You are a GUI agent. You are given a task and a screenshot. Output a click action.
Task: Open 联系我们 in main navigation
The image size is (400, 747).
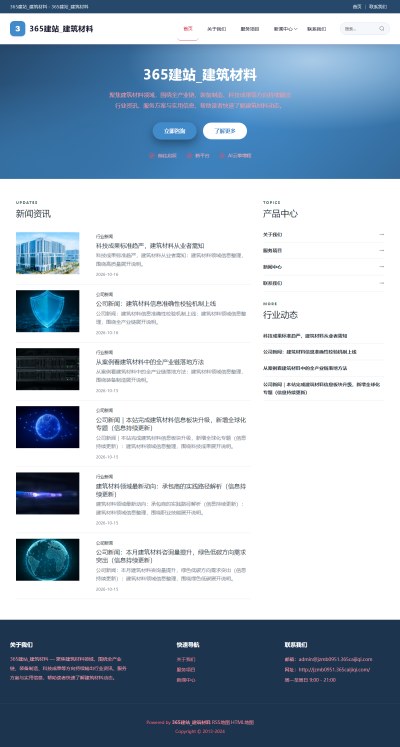(x=316, y=29)
